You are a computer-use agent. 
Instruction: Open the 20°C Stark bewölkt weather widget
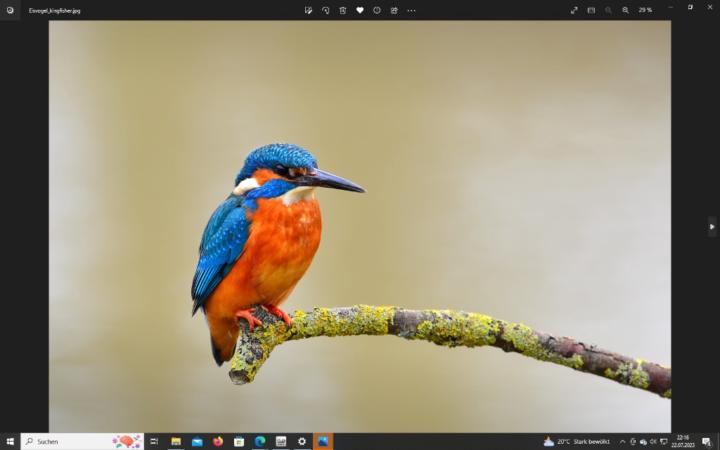point(577,441)
